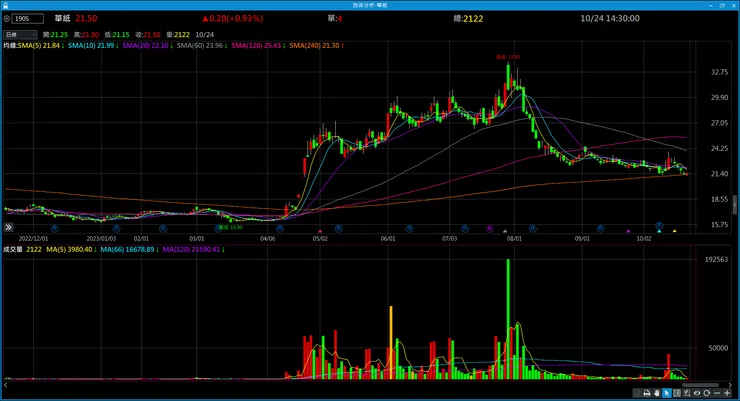Open the 日線 period dropdown

20,34
